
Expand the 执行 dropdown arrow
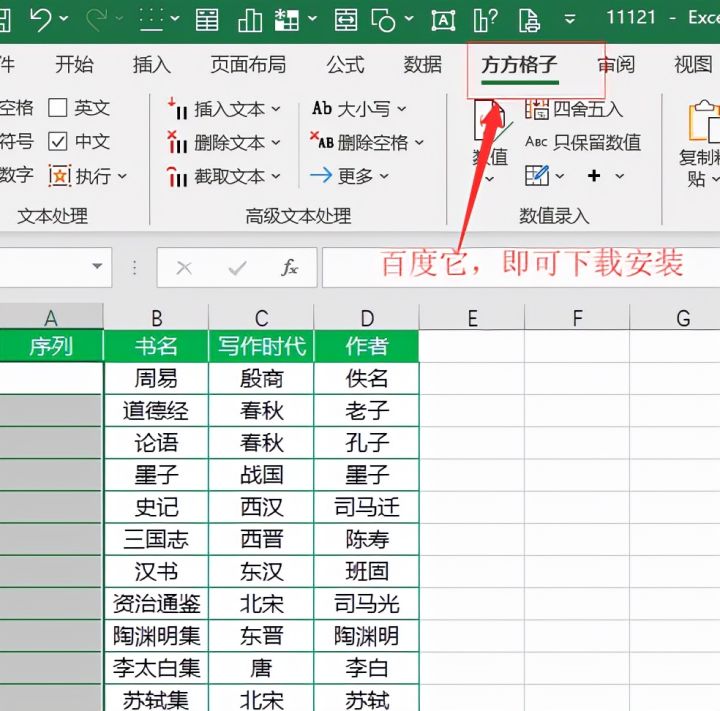pos(122,176)
